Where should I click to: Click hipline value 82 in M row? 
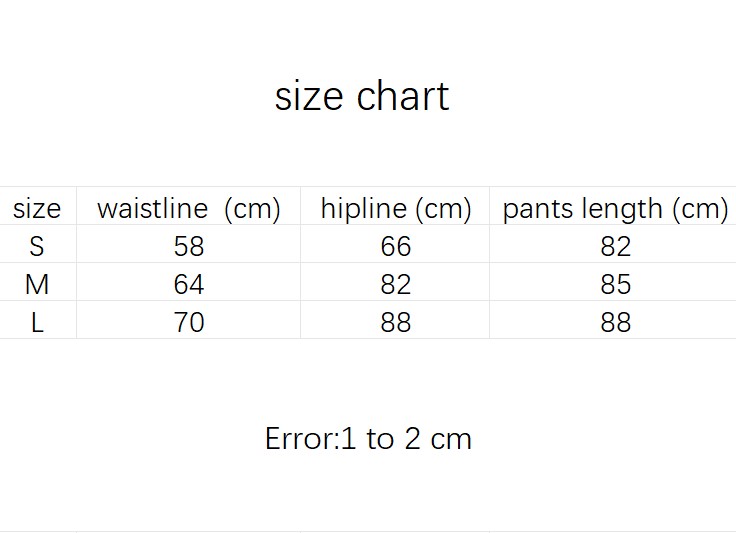pos(396,284)
